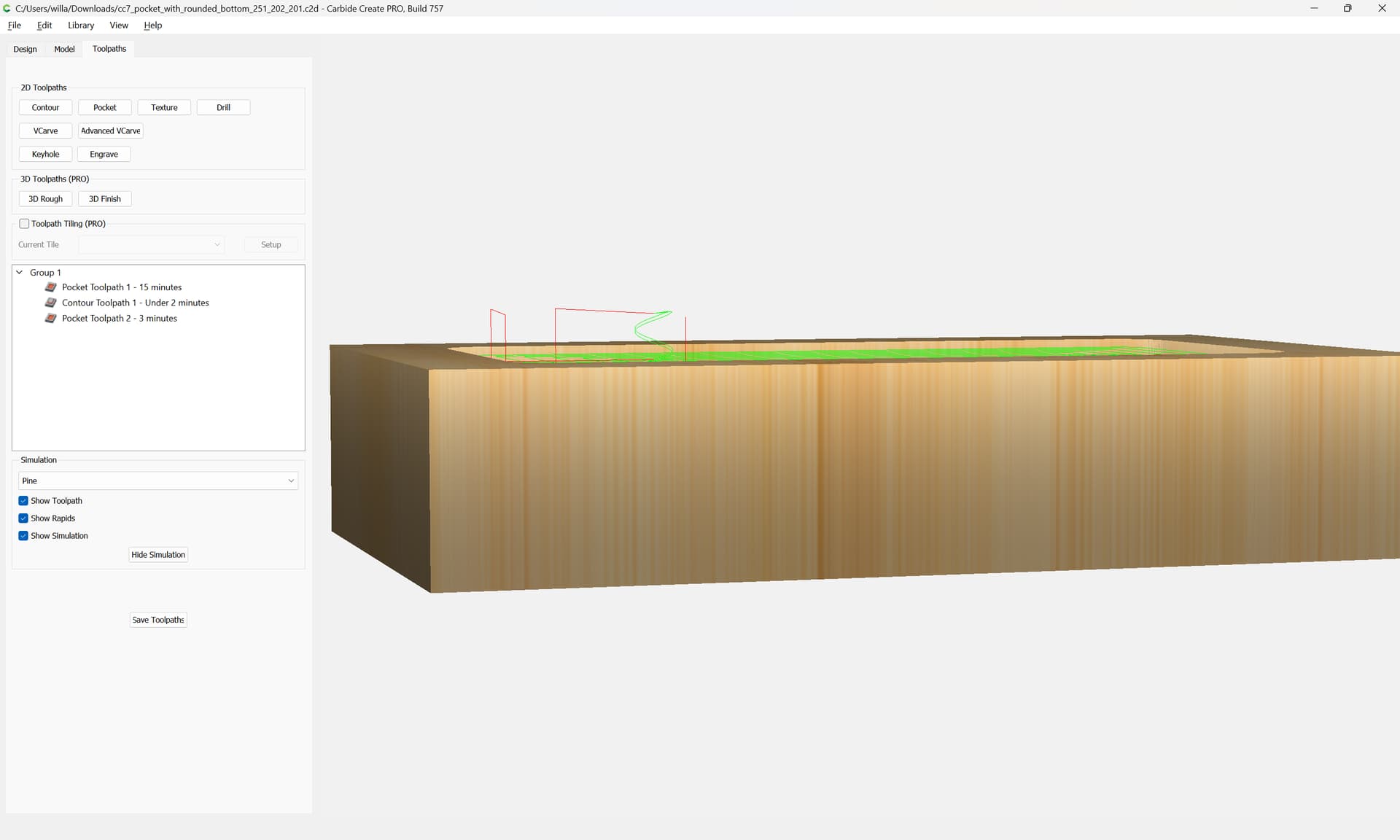The image size is (1400, 840).
Task: Add a 3D Rough toolpath
Action: pyautogui.click(x=45, y=199)
